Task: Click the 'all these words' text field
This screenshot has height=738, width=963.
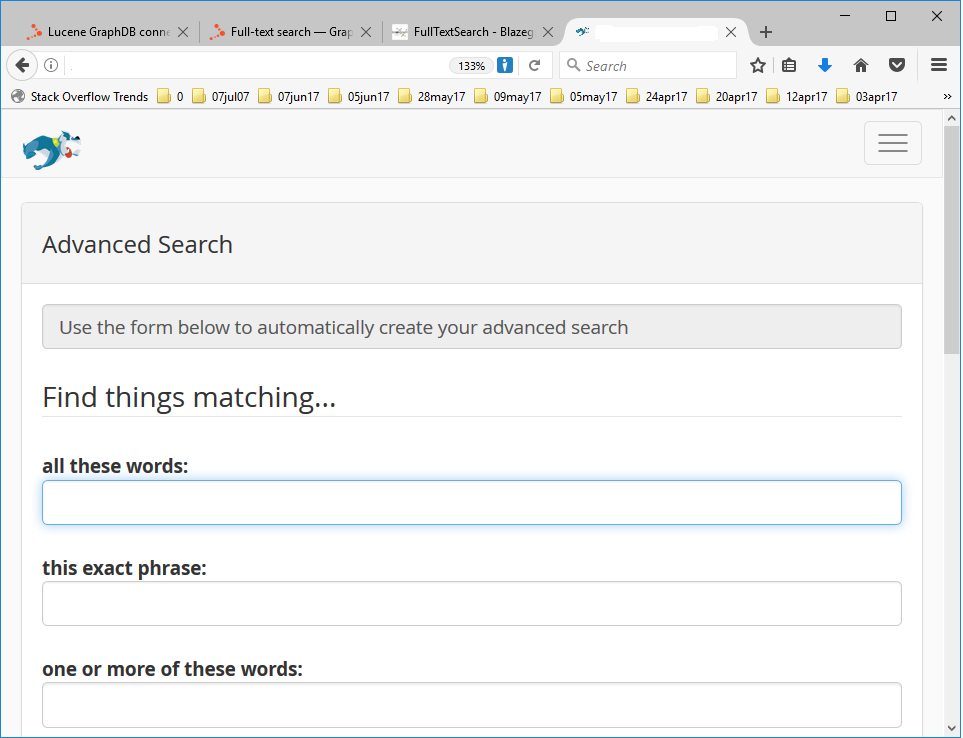Action: (x=471, y=502)
